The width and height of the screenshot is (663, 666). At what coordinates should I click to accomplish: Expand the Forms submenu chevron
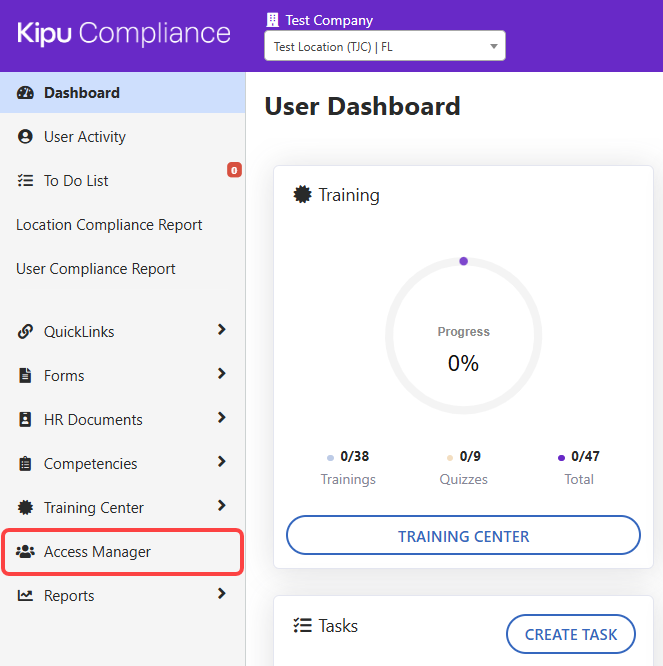pyautogui.click(x=222, y=374)
